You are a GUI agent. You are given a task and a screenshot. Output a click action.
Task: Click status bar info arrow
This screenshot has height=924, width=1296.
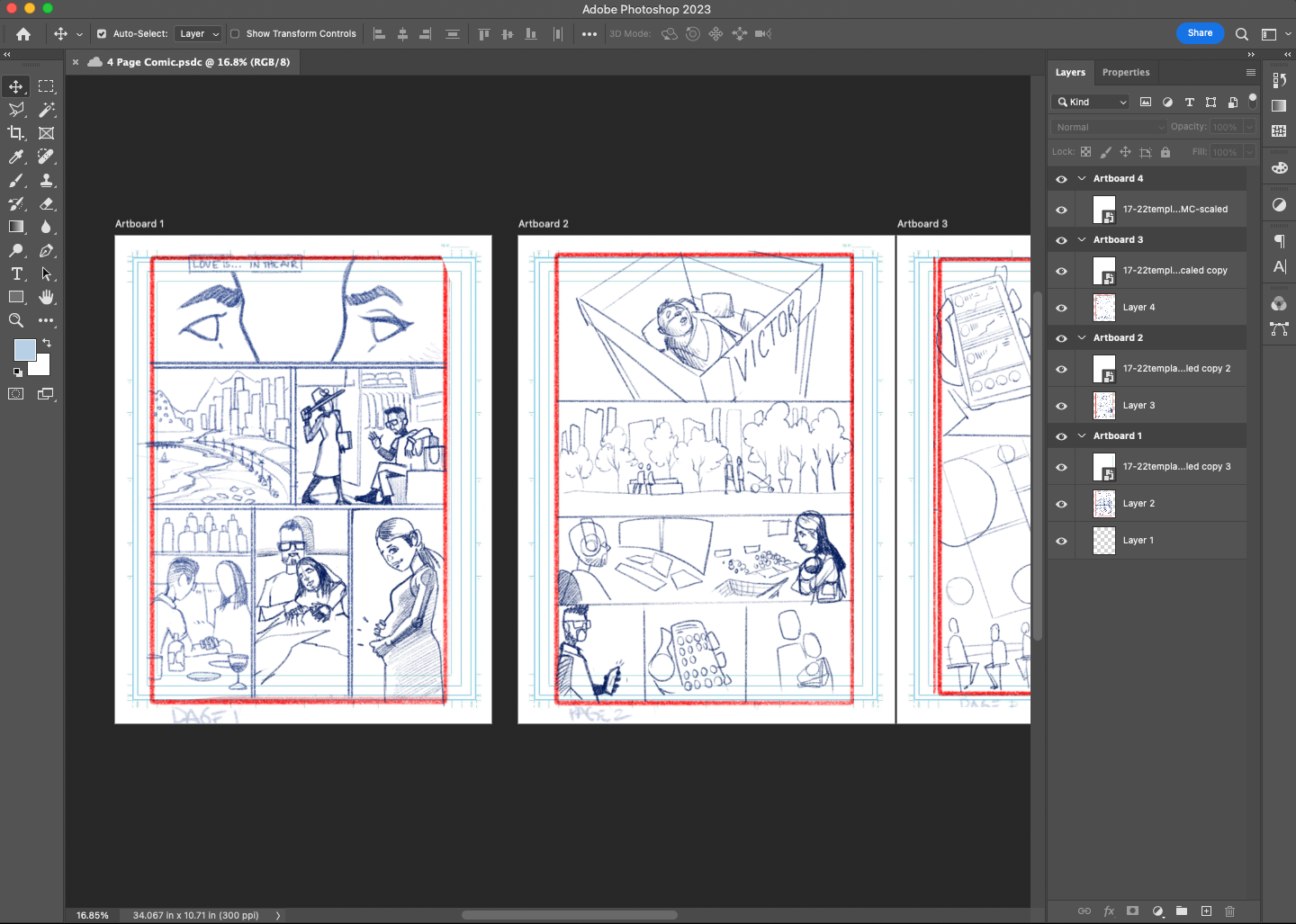pos(278,916)
